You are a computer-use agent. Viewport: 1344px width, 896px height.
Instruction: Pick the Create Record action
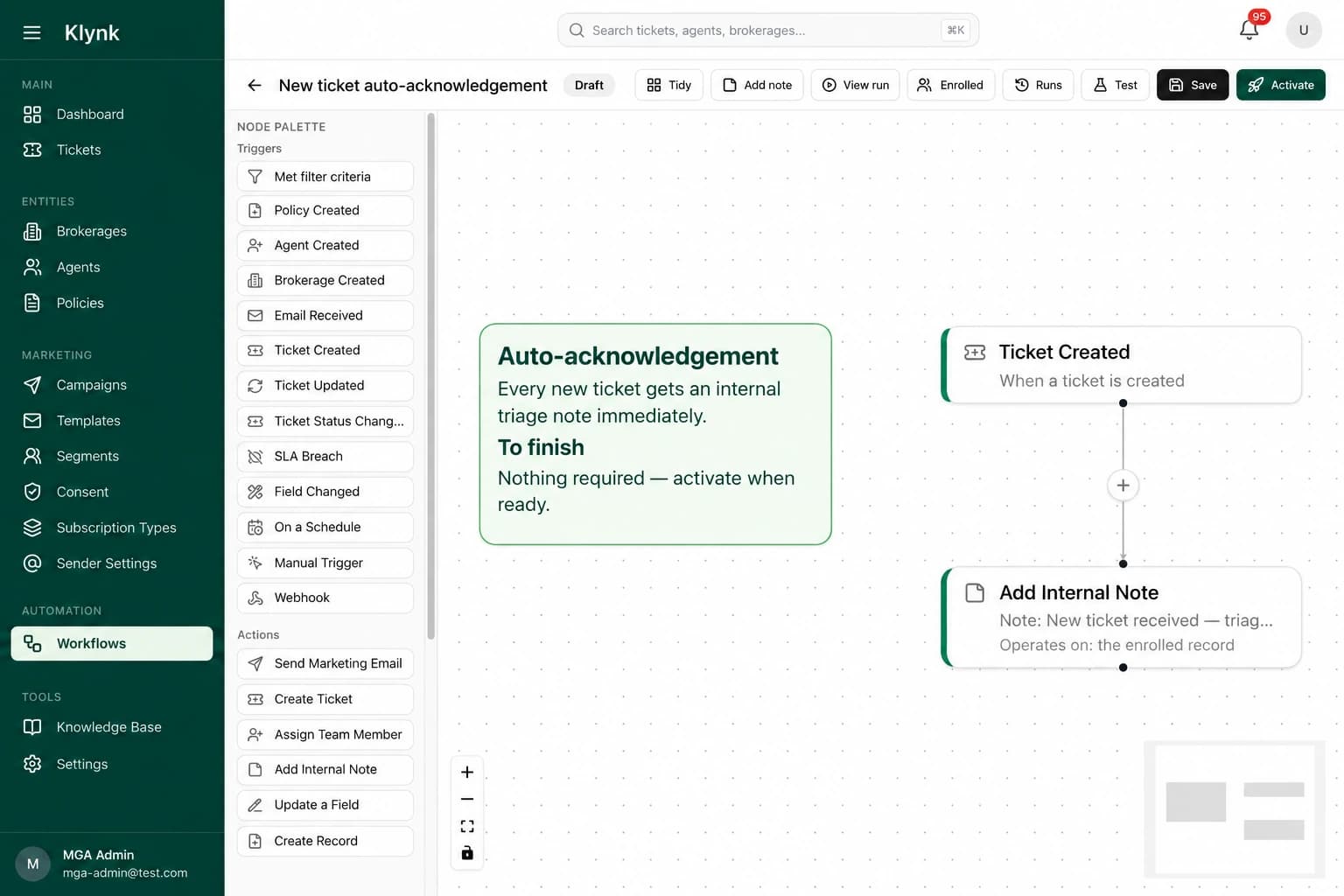325,841
